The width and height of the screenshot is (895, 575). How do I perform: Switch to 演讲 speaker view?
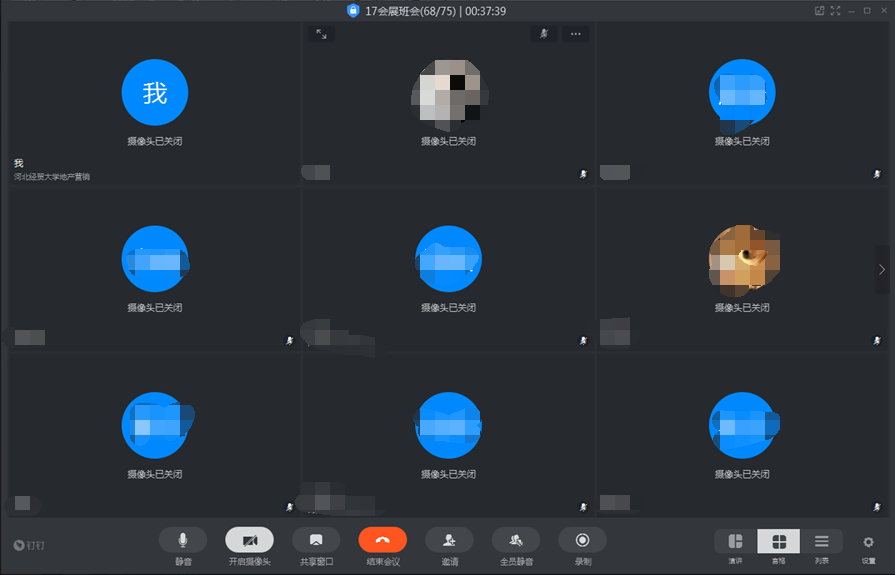[x=735, y=542]
